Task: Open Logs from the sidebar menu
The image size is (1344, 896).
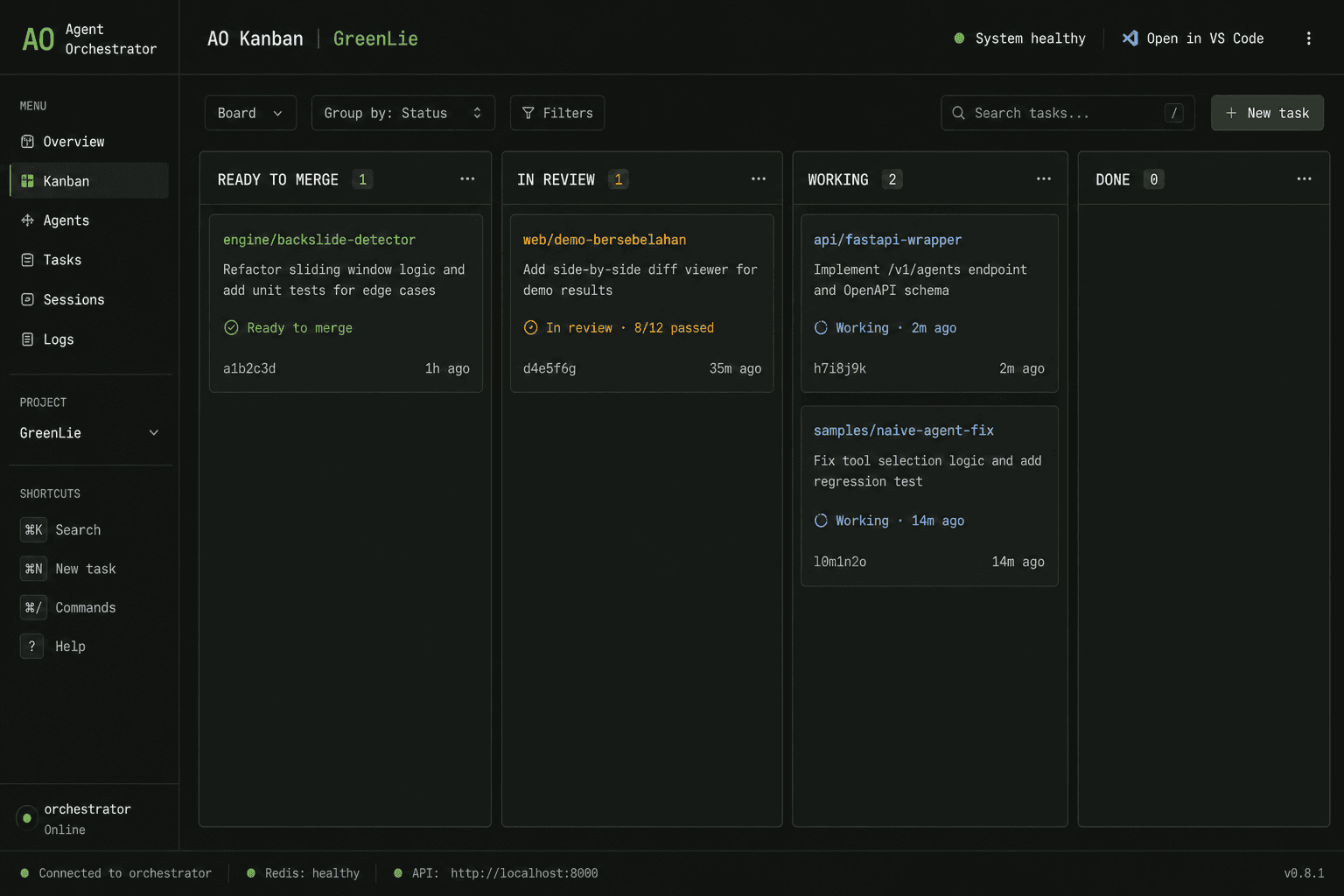Action: (88, 339)
